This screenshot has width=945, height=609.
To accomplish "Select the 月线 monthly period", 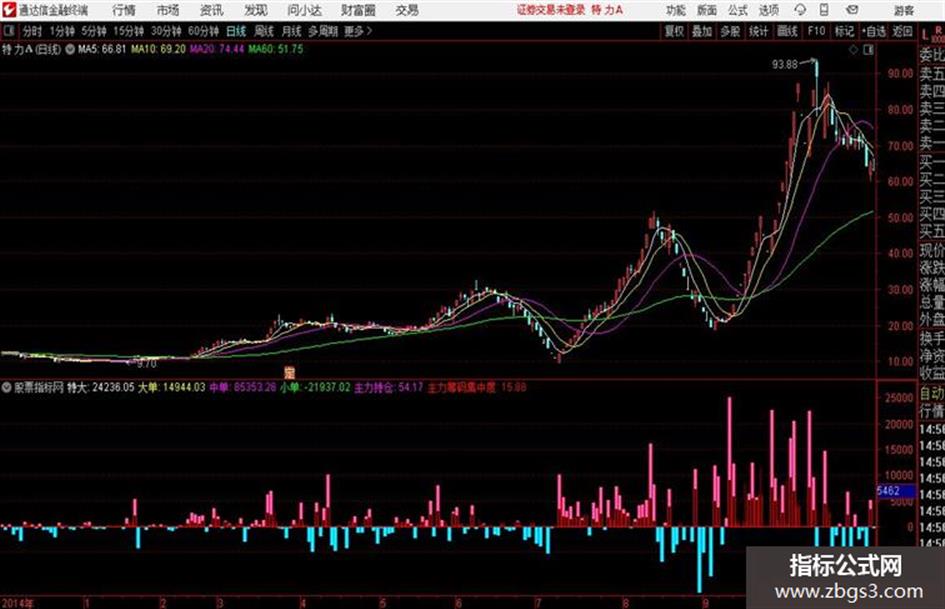I will (x=292, y=31).
